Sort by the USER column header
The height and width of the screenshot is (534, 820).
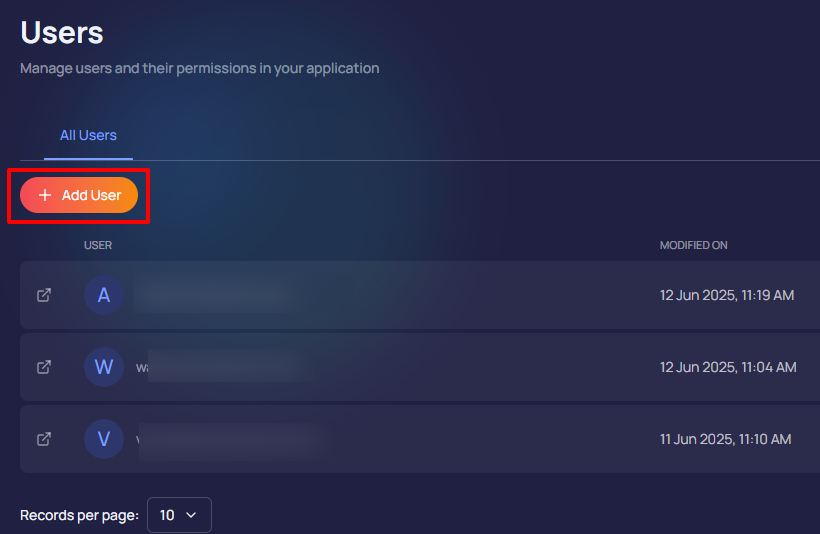pos(98,245)
